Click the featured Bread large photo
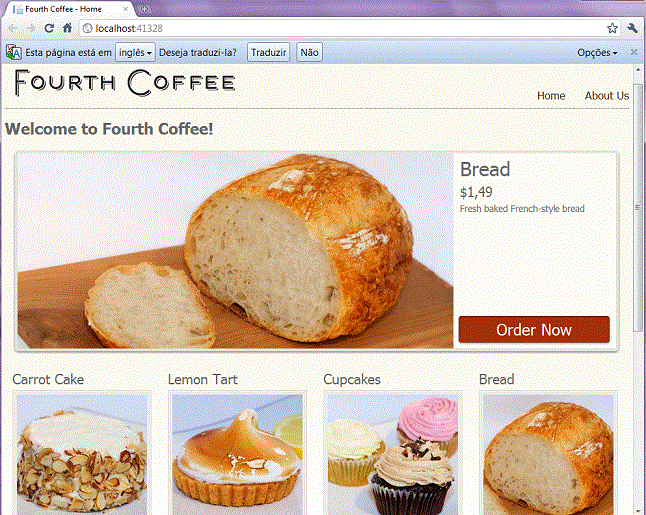This screenshot has width=646, height=515. click(x=235, y=251)
